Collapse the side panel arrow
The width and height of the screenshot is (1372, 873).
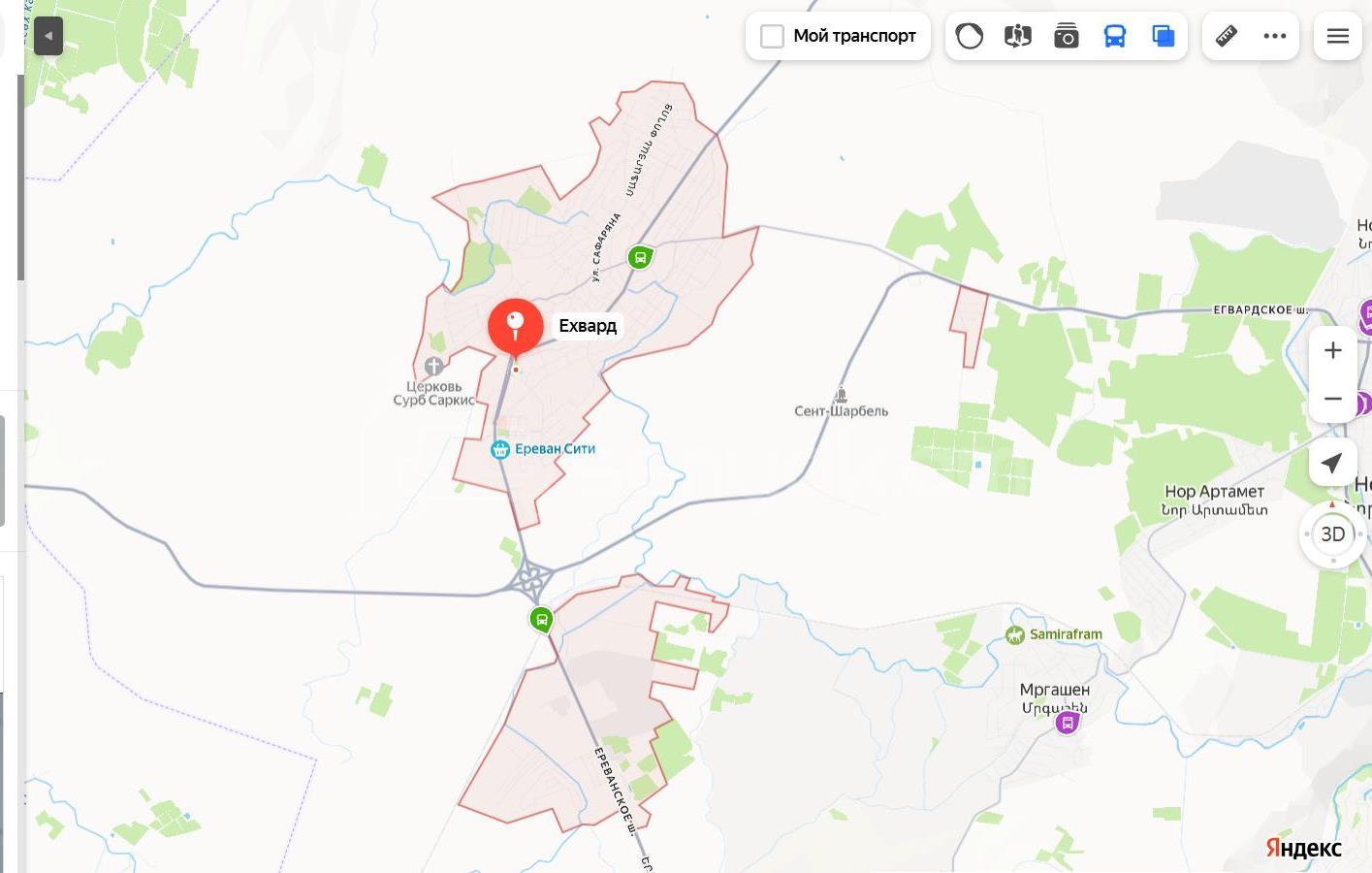pos(48,36)
